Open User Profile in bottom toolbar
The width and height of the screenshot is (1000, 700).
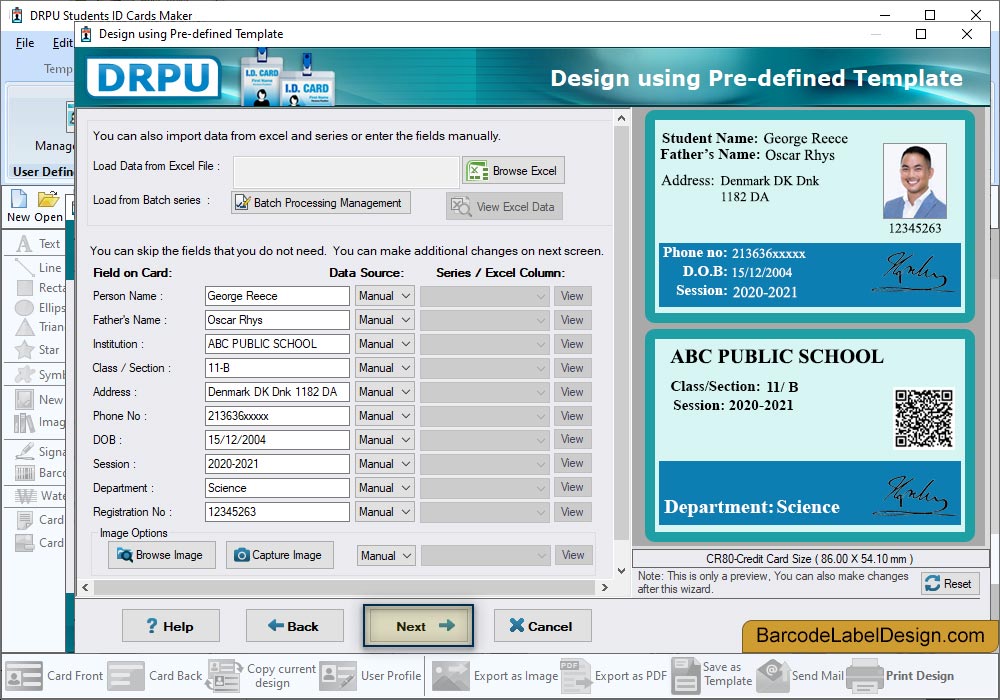point(371,676)
